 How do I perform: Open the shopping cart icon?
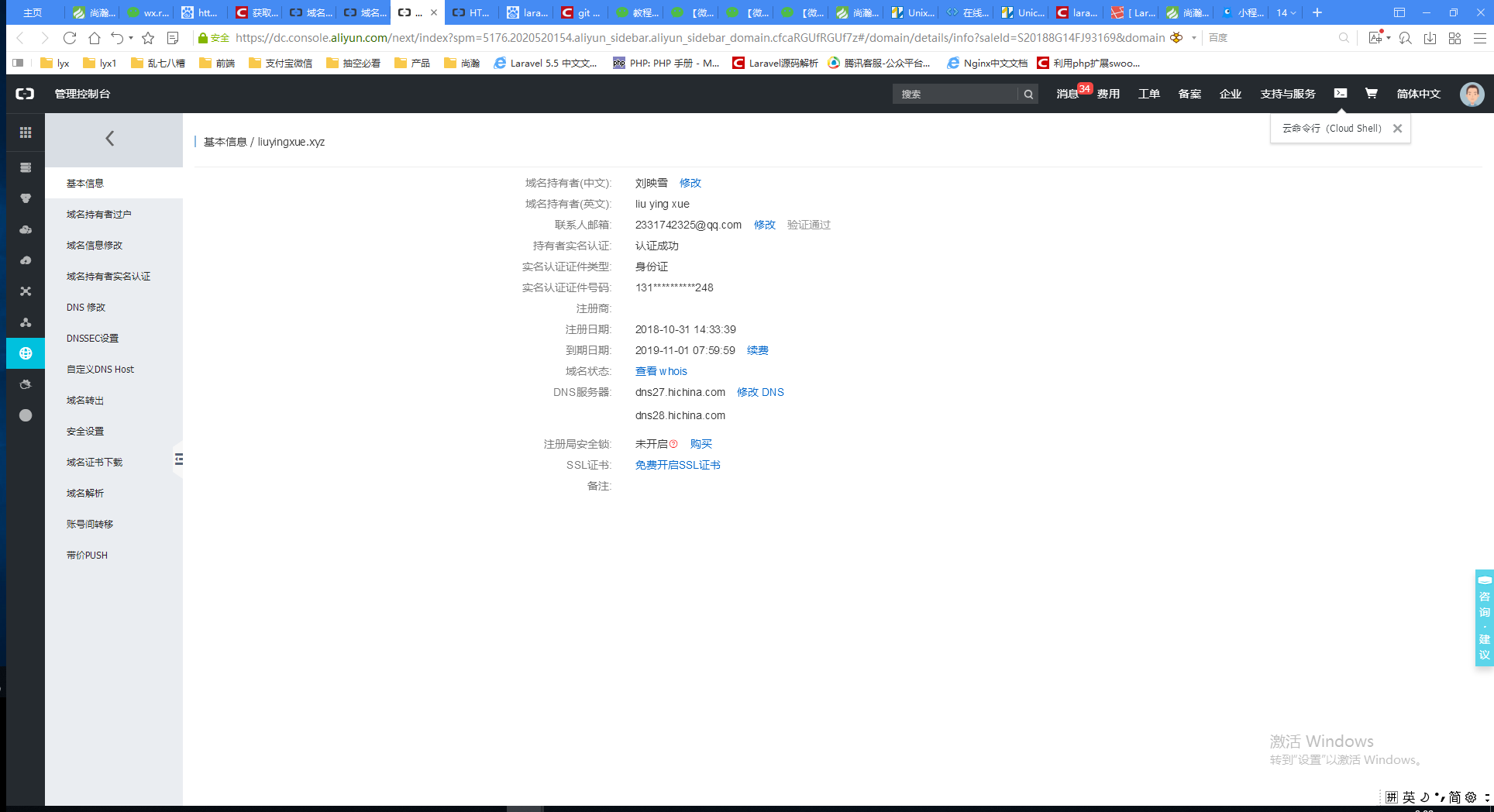1371,93
